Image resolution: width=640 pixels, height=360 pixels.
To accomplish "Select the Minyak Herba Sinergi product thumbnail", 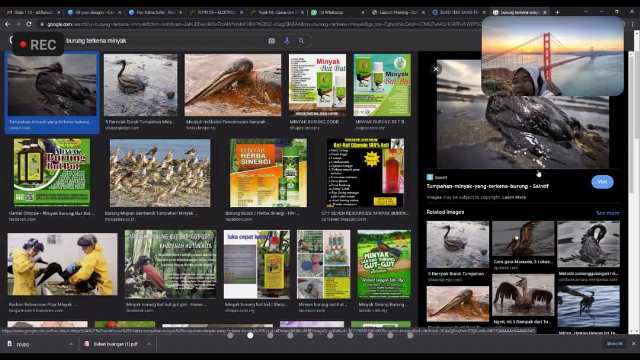I will (268, 173).
